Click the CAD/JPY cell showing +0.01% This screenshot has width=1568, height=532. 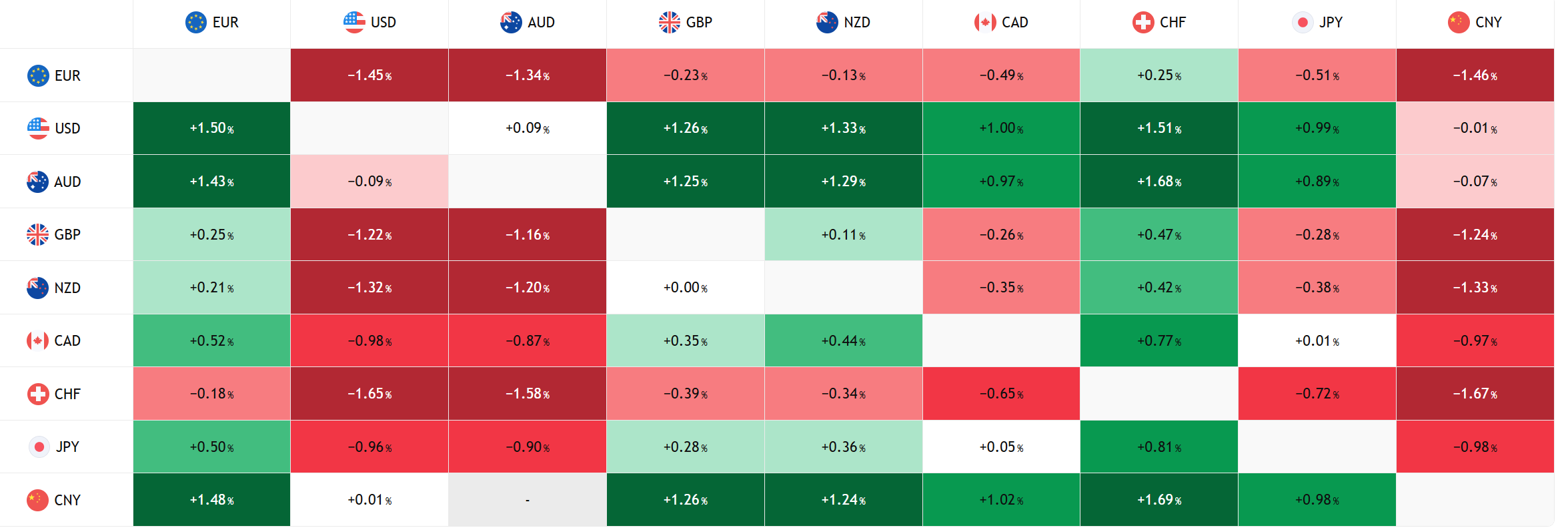1317,340
